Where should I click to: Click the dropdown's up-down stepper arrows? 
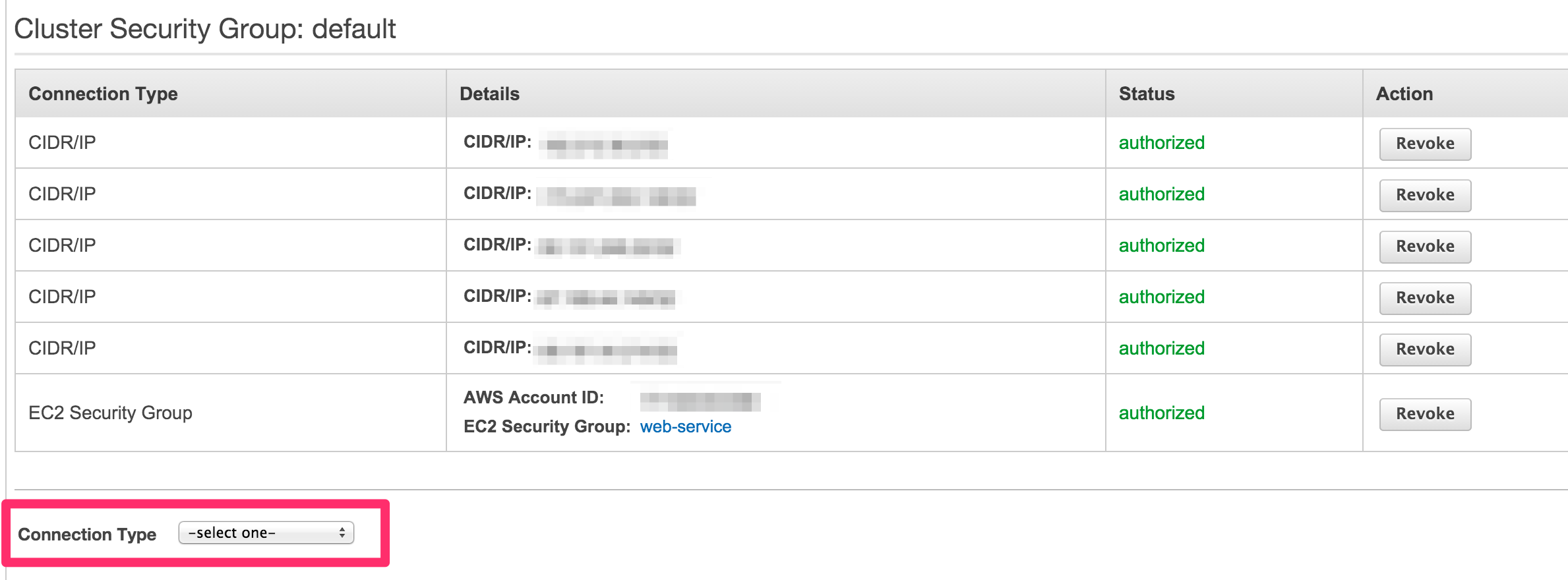[x=341, y=533]
